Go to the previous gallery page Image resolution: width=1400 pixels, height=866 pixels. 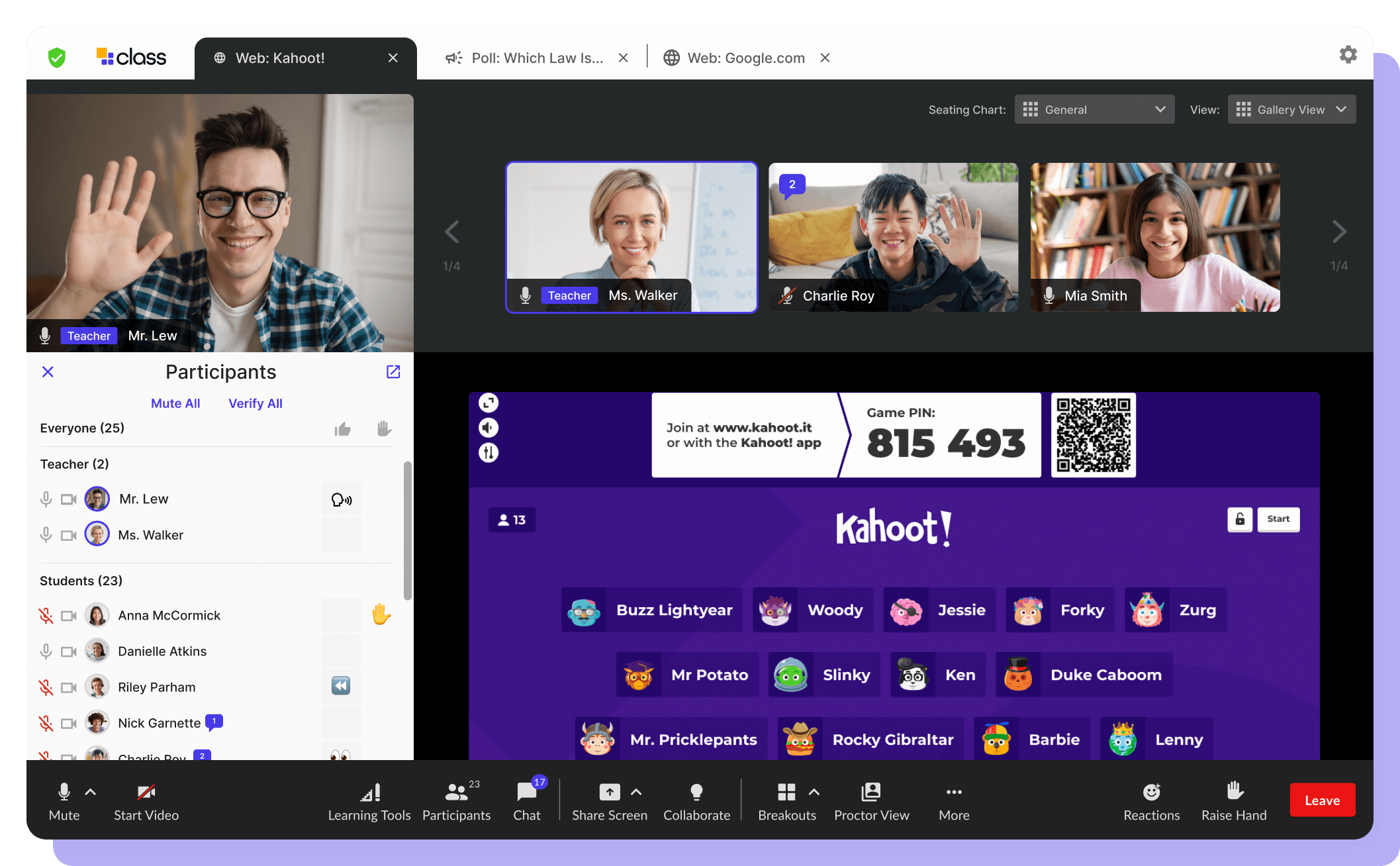click(x=452, y=232)
